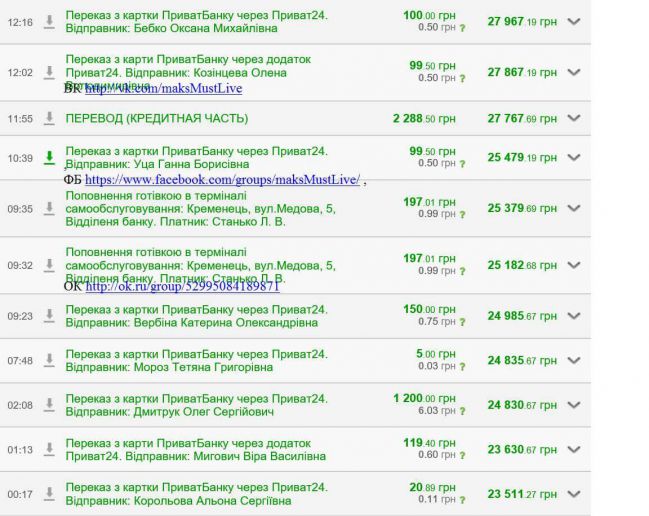Expand details for 09:23 Вербіна Катерина transfer

coord(574,316)
